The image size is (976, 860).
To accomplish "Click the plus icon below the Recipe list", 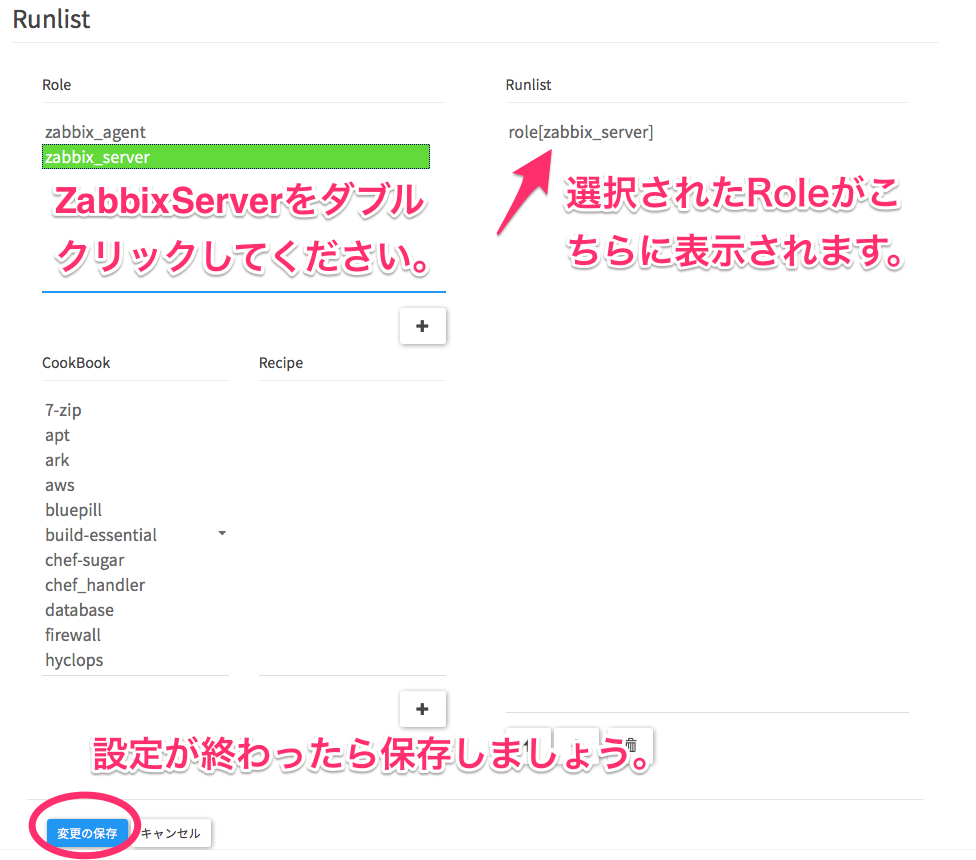I will pyautogui.click(x=423, y=709).
